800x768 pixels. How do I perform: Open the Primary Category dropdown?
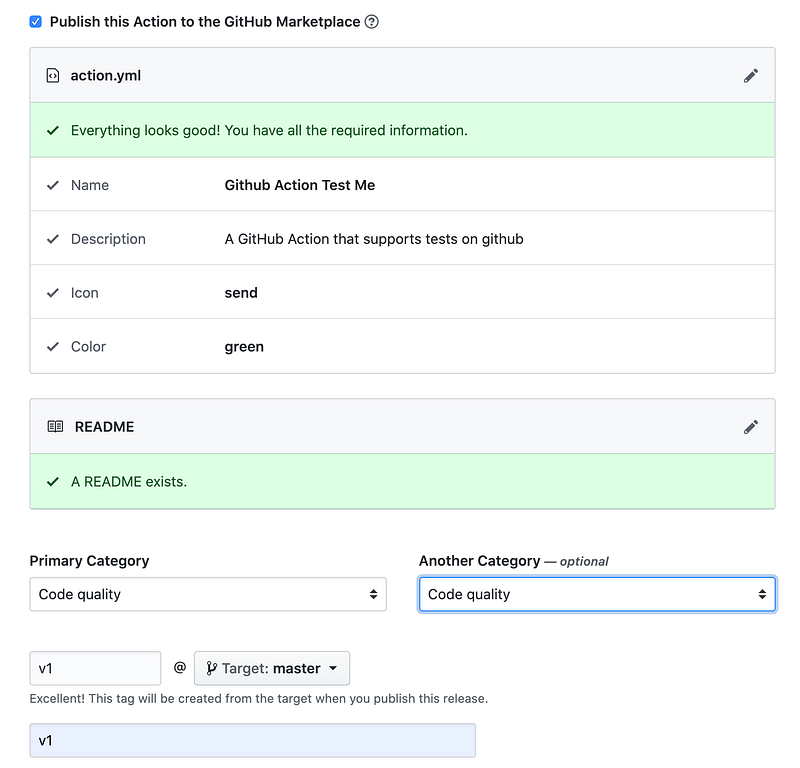coord(208,594)
